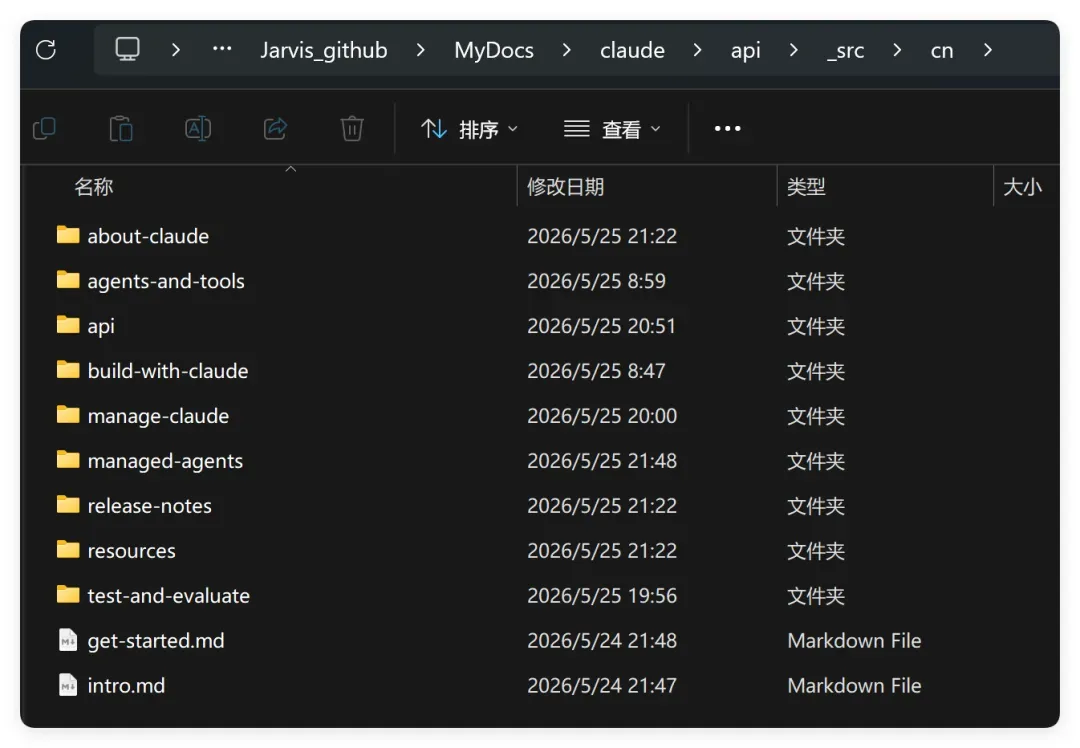Expand chevron after _src breadcrumb
Viewport: 1080px width, 748px height.
coord(897,50)
